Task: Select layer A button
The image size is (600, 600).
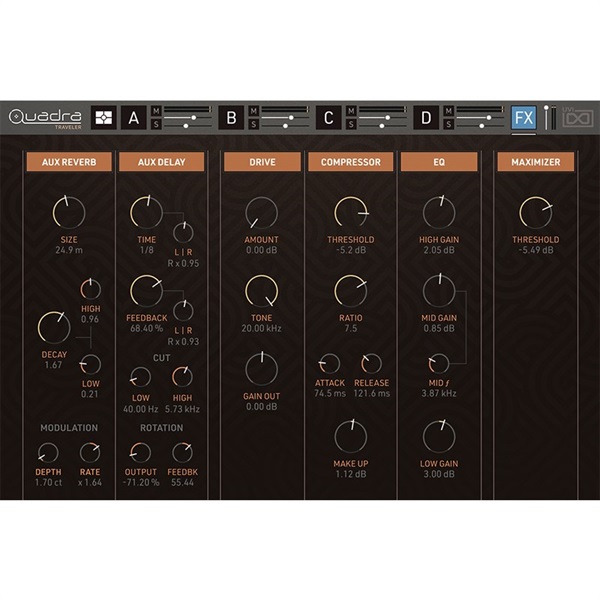Action: [x=132, y=118]
